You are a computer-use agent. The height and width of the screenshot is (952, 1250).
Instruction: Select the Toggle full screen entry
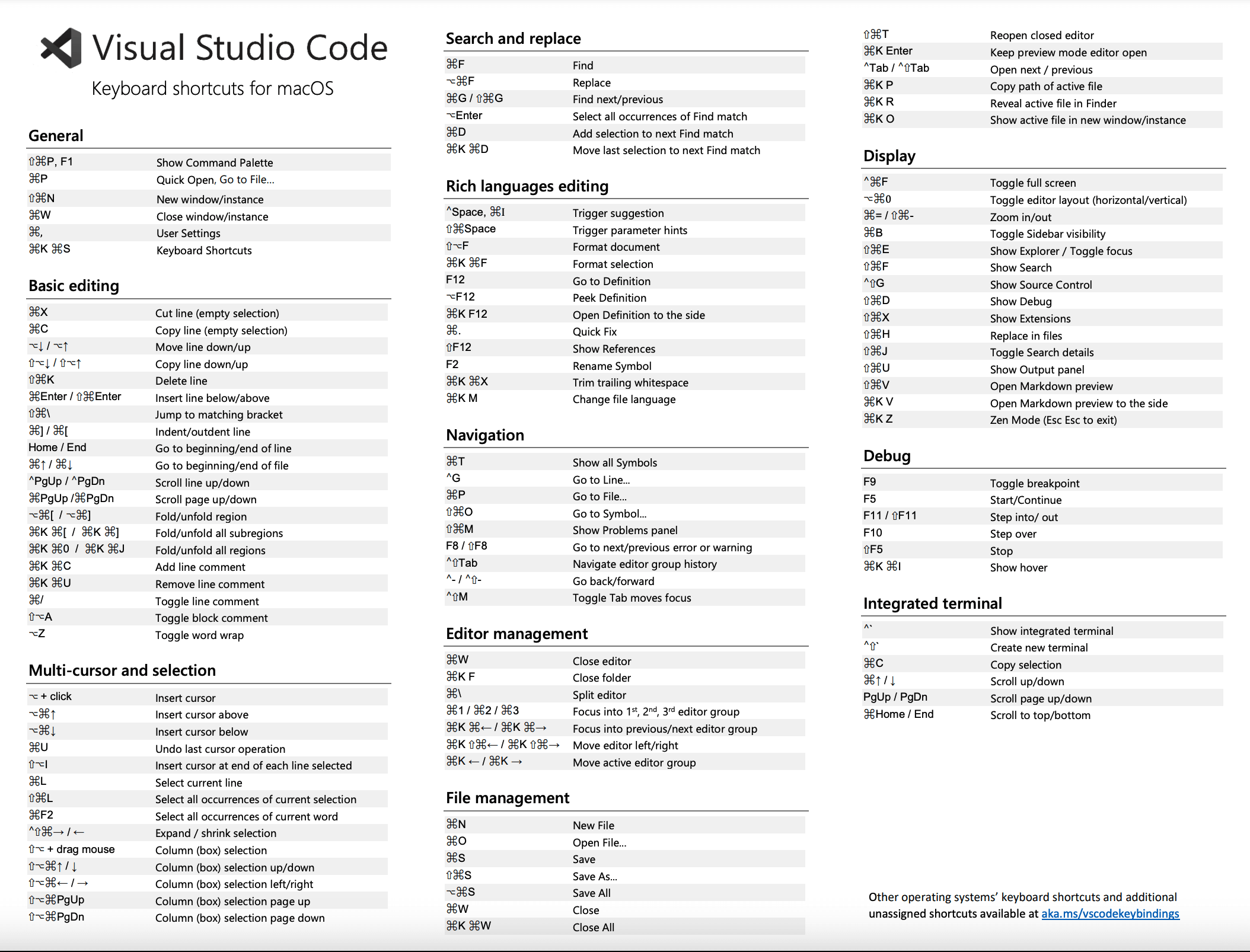click(1032, 183)
